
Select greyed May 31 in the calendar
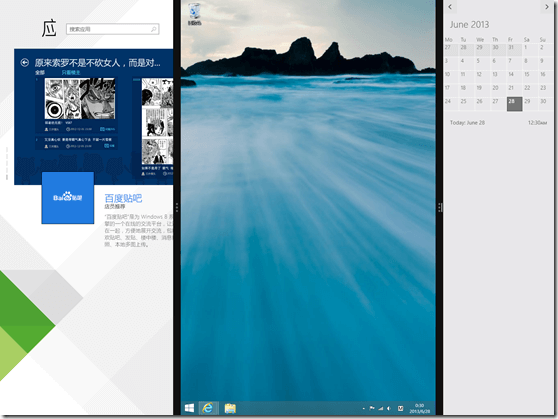[x=515, y=49]
